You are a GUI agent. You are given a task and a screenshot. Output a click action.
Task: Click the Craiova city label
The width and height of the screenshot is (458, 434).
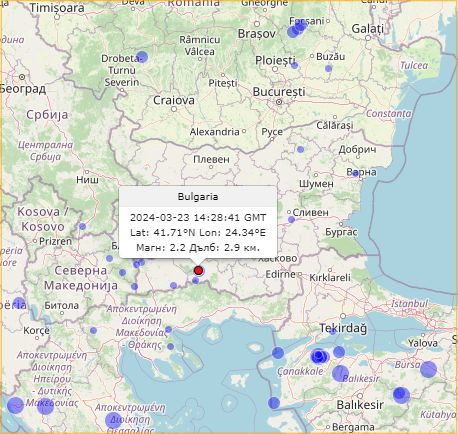pos(174,100)
